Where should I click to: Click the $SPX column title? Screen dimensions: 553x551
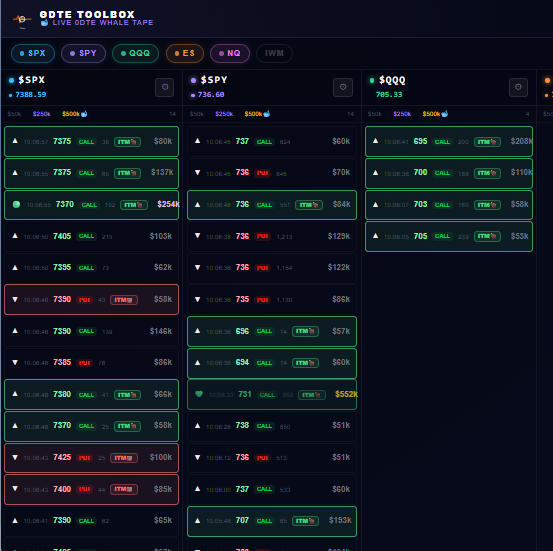32,80
